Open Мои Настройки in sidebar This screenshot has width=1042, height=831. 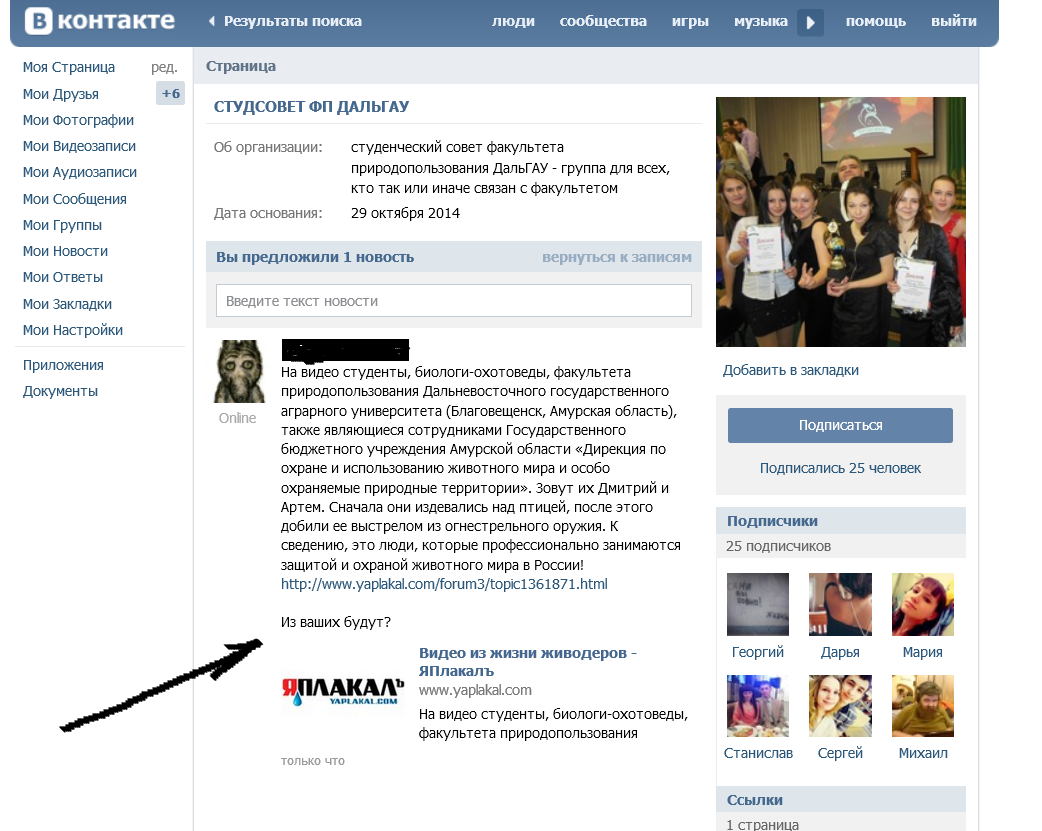pos(72,330)
